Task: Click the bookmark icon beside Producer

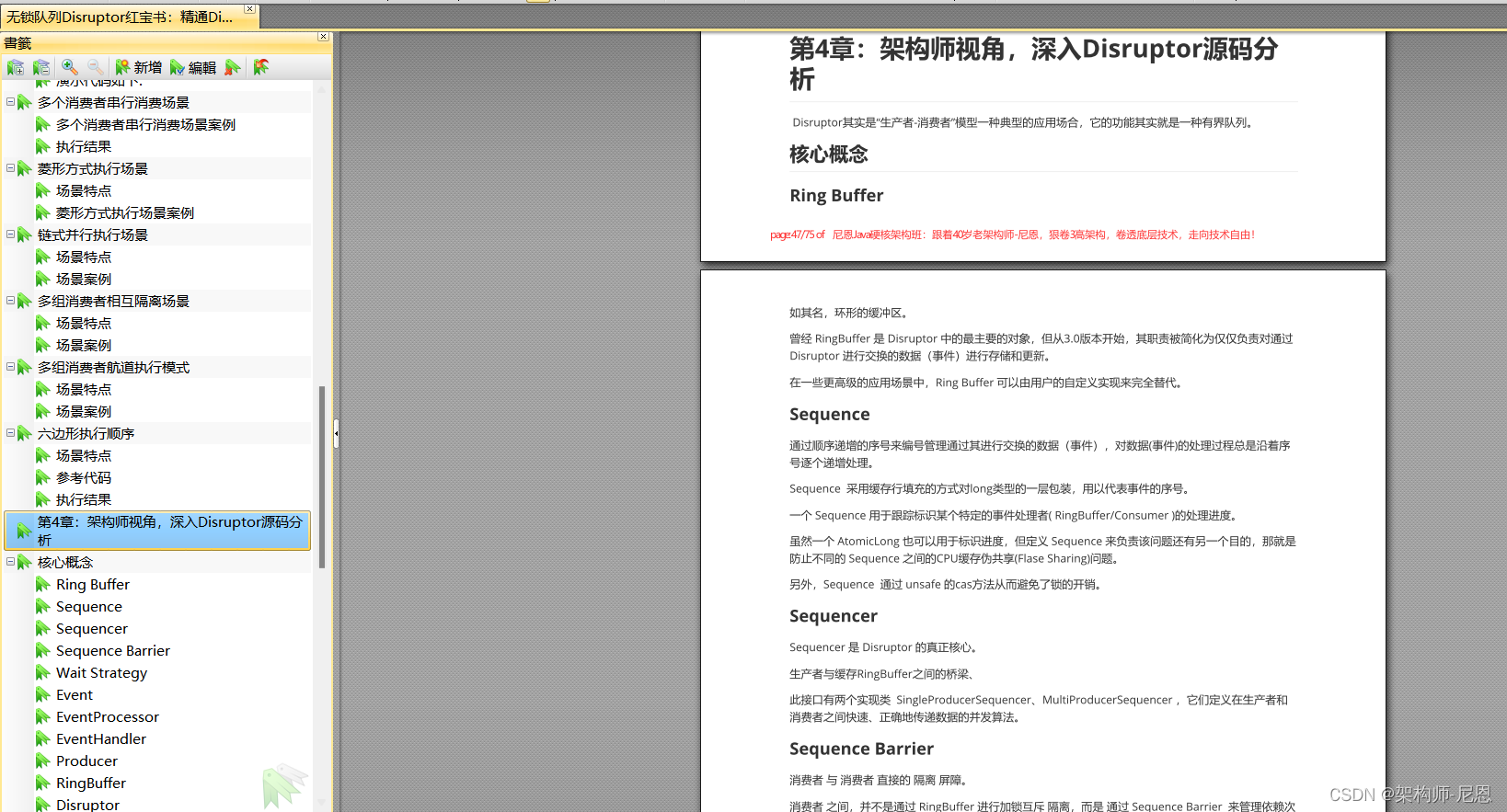Action: click(42, 761)
